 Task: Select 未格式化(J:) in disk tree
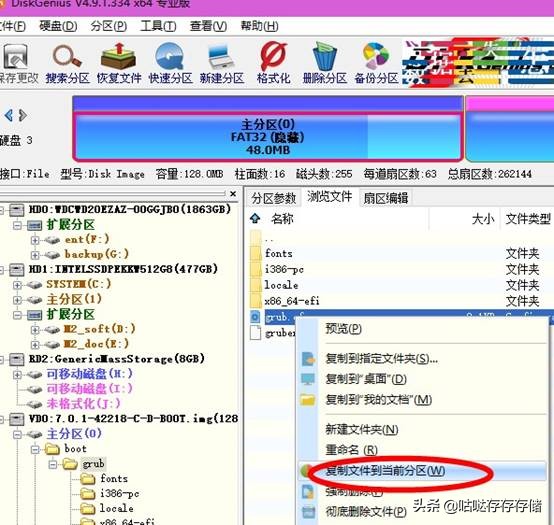pos(83,403)
